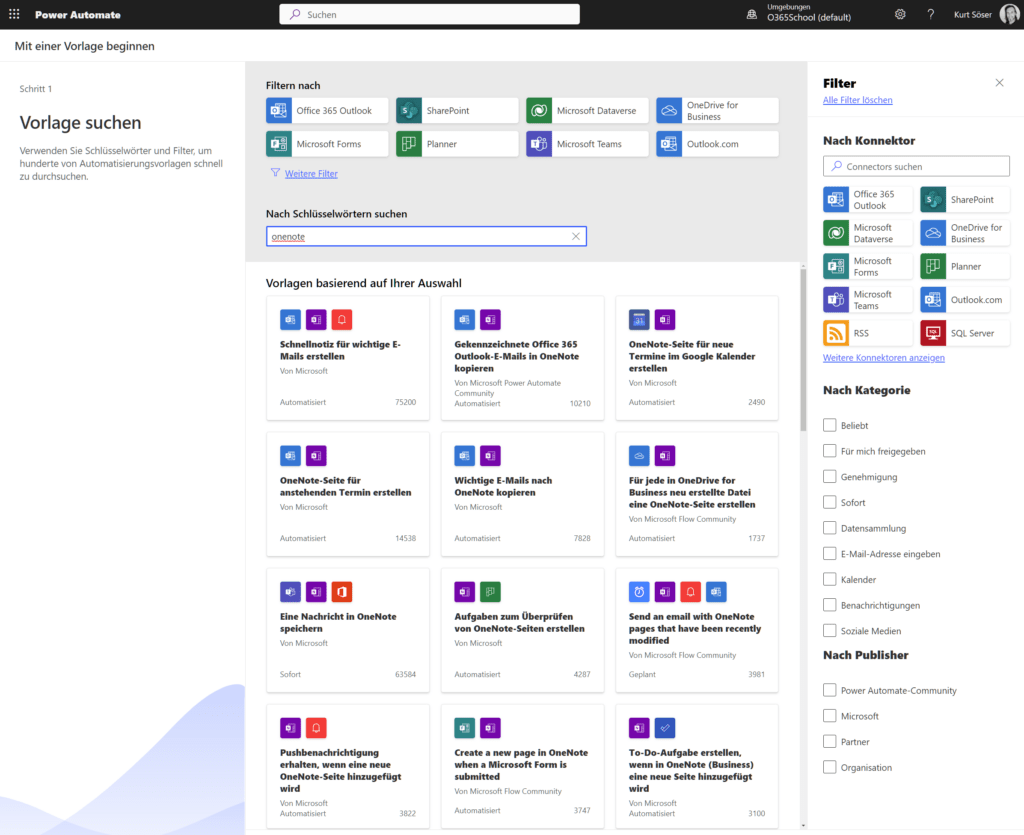The image size is (1024, 835).
Task: Click the funnel icon beside Weitere Filter
Action: 275,173
